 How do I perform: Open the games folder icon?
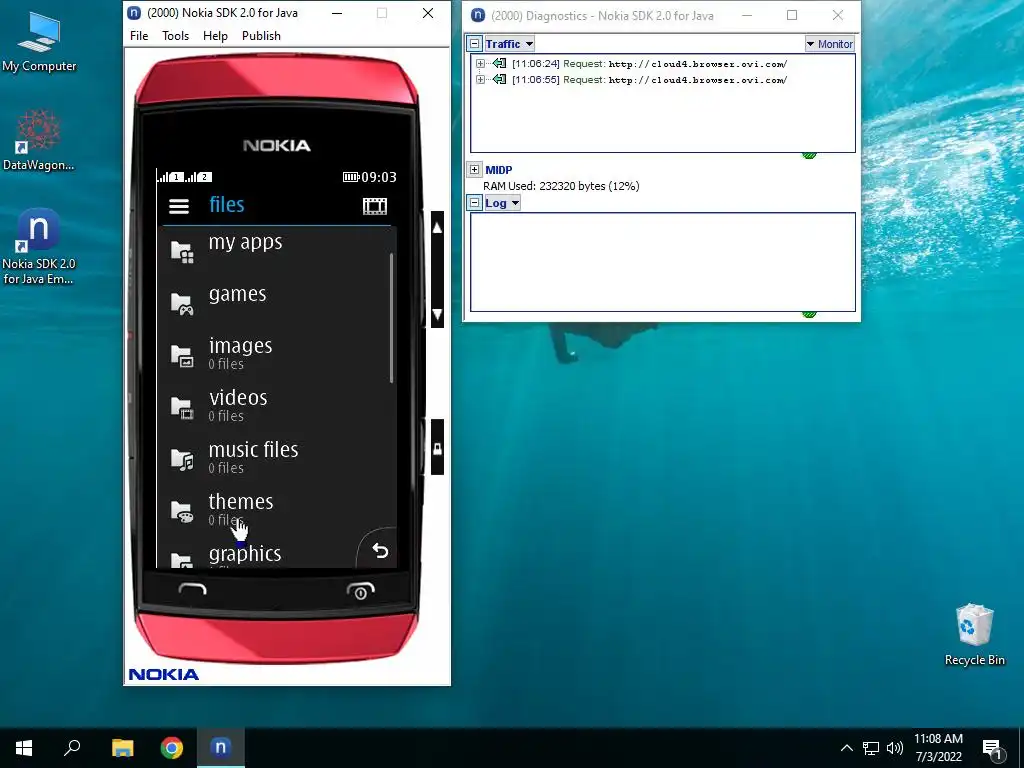coord(182,303)
